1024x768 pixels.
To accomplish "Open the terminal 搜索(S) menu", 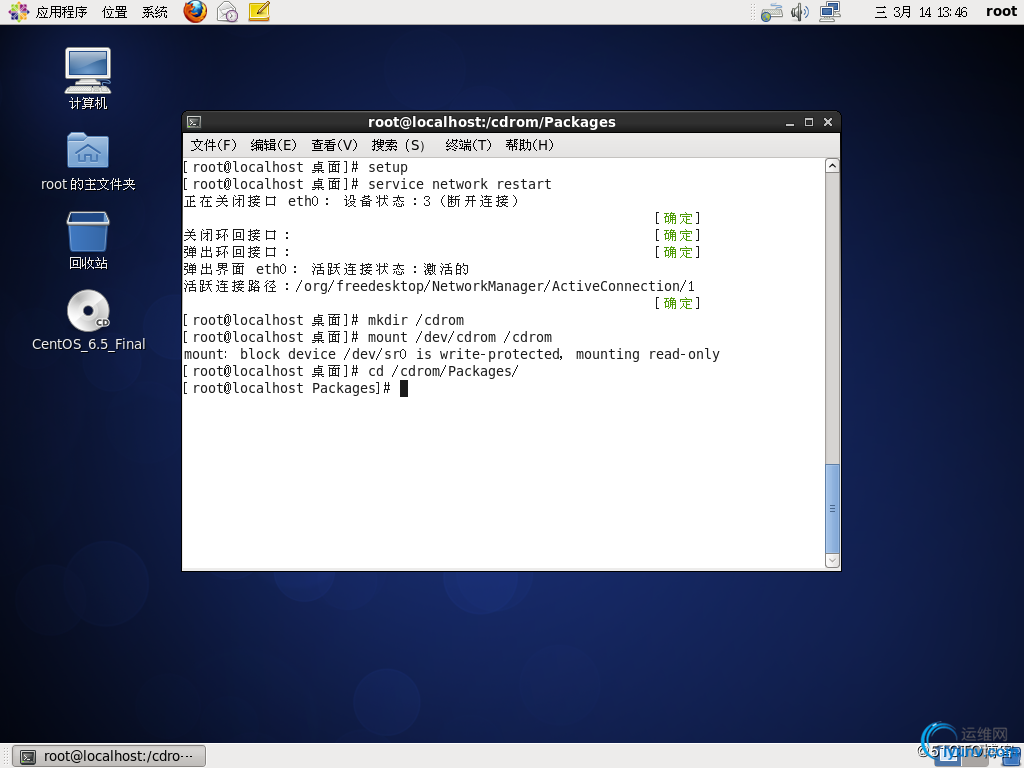I will [x=398, y=145].
